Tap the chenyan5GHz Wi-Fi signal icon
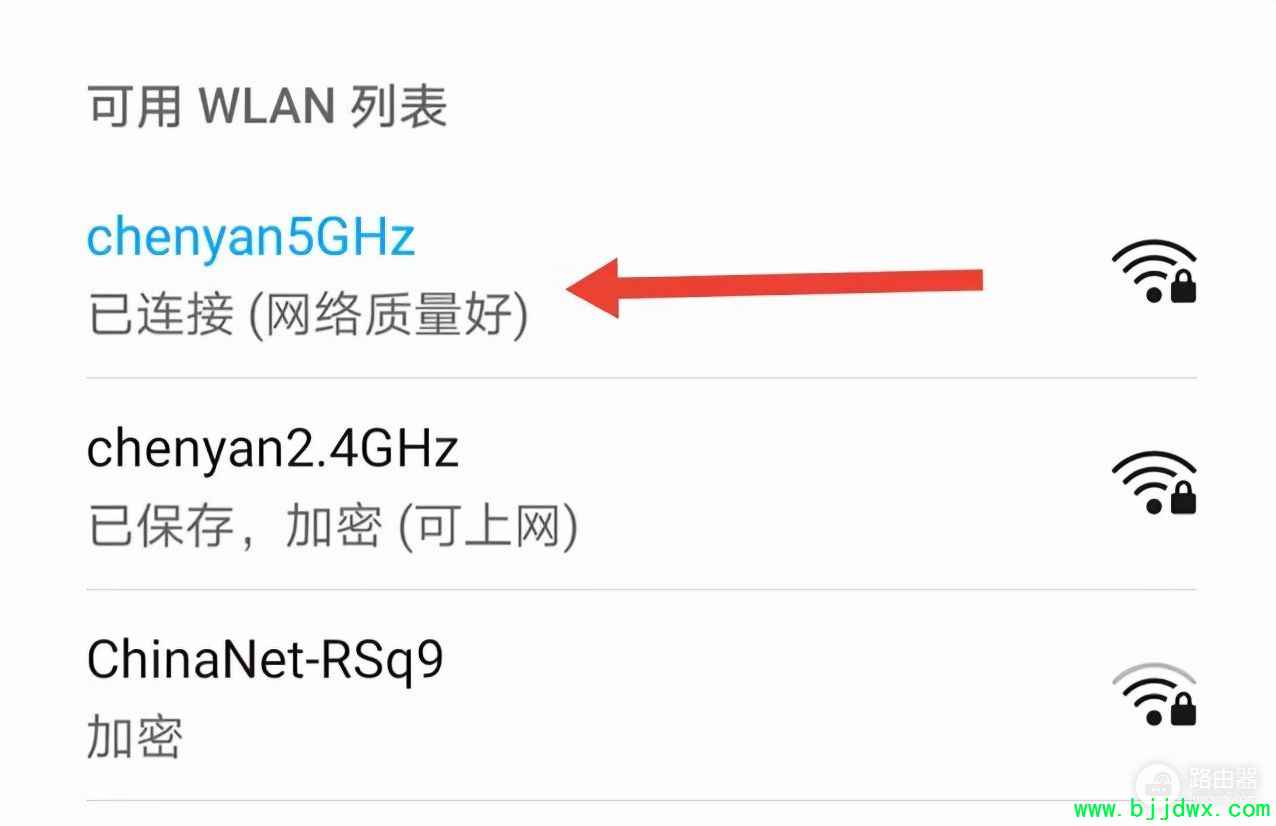This screenshot has width=1276, height=826. [x=1153, y=271]
